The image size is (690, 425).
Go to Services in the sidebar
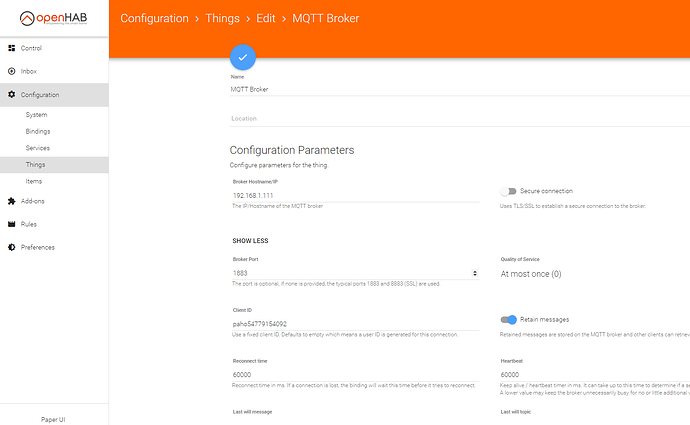pyautogui.click(x=38, y=148)
